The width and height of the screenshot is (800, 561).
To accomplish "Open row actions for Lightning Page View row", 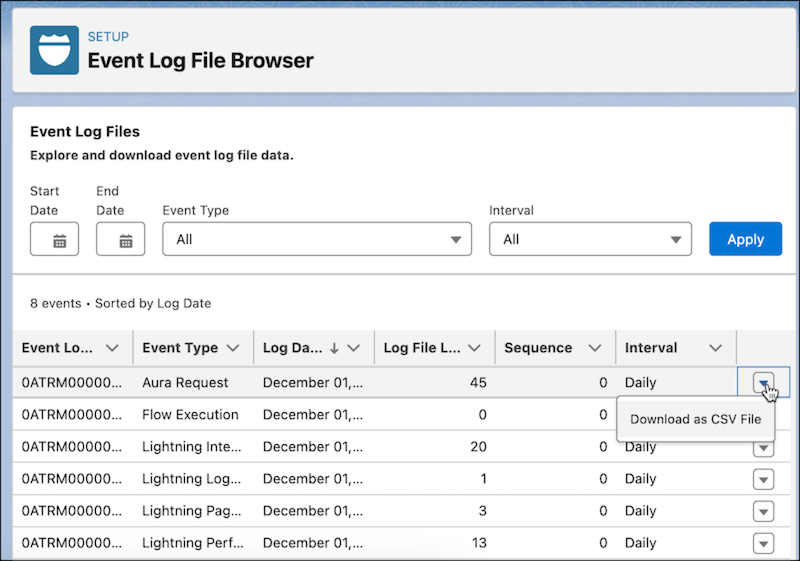I will [763, 511].
